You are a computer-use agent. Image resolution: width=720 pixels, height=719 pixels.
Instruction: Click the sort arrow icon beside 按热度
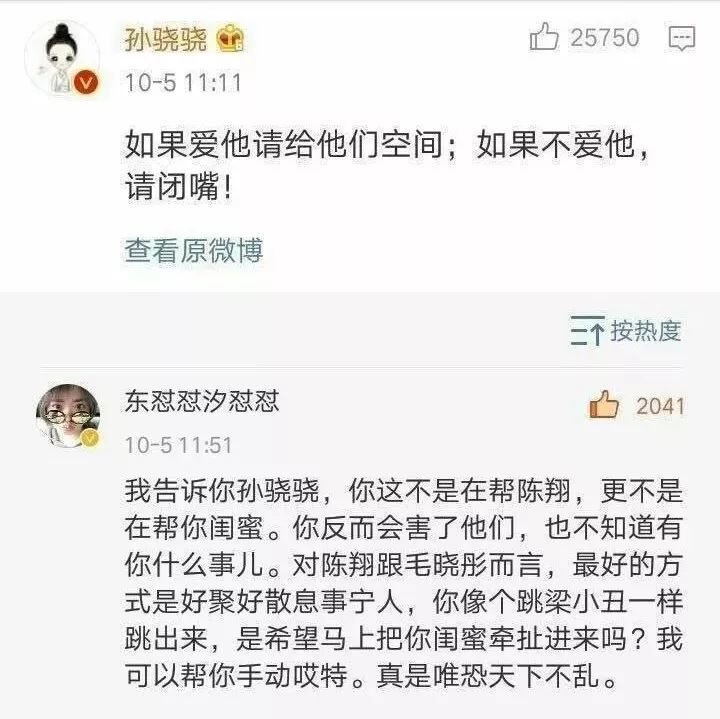point(588,331)
